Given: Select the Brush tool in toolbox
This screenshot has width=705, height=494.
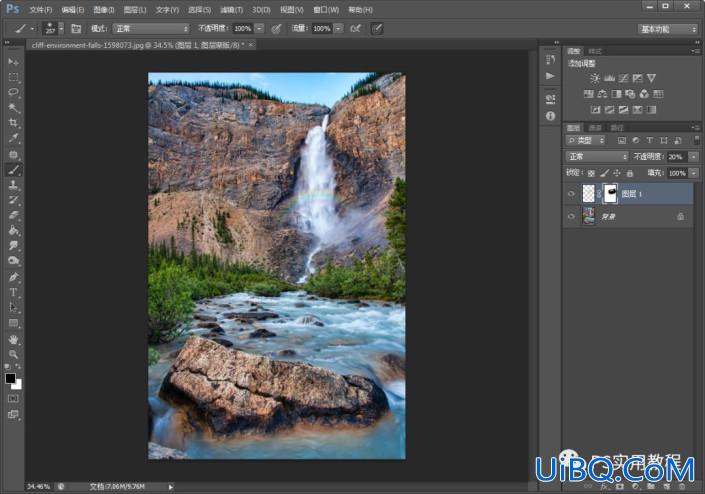Looking at the screenshot, I should pyautogui.click(x=13, y=170).
